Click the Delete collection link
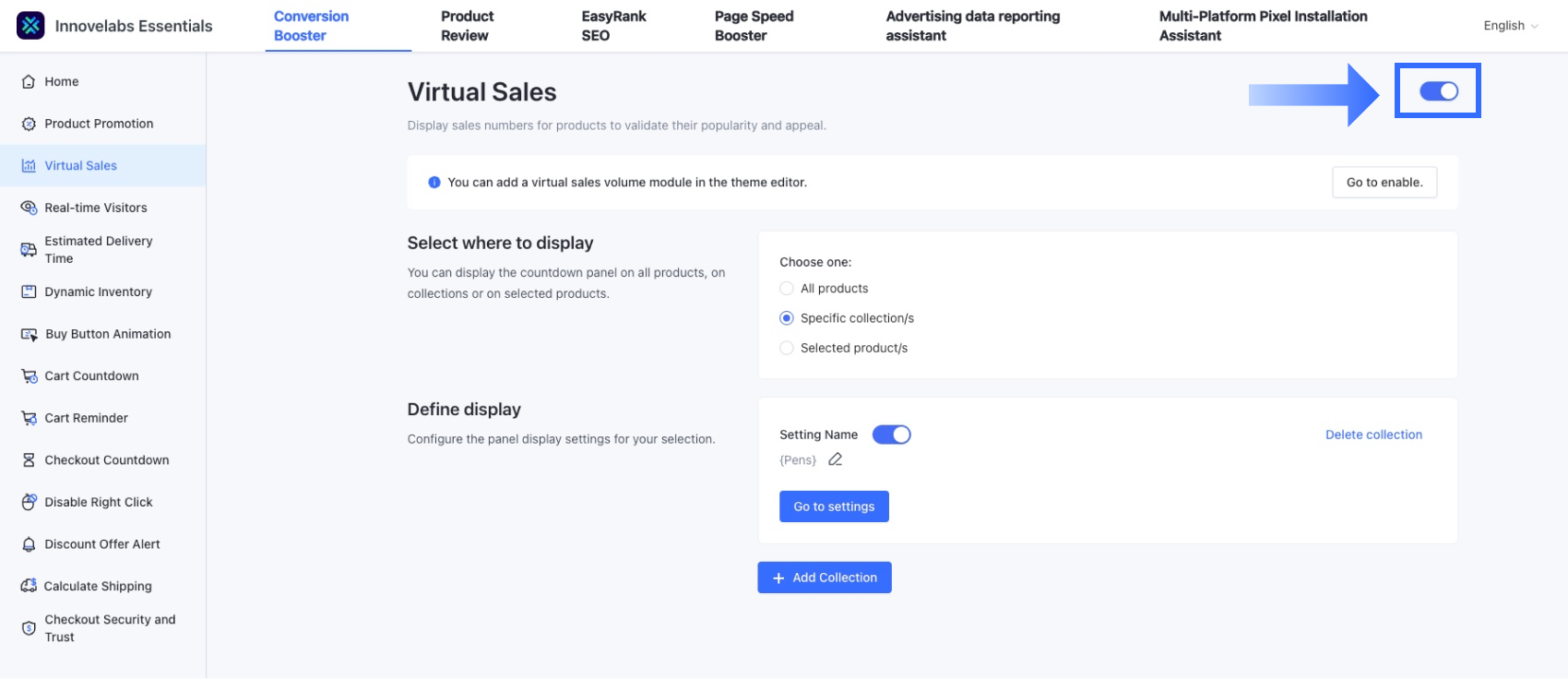 pos(1373,435)
